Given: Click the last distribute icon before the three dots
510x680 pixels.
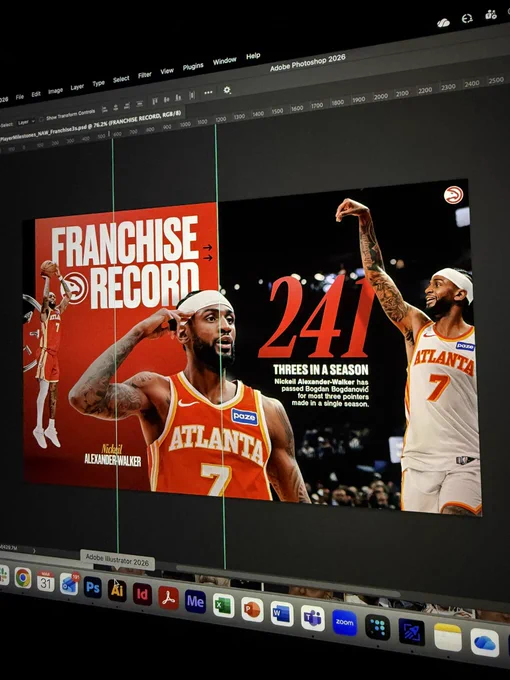Looking at the screenshot, I should (x=192, y=95).
